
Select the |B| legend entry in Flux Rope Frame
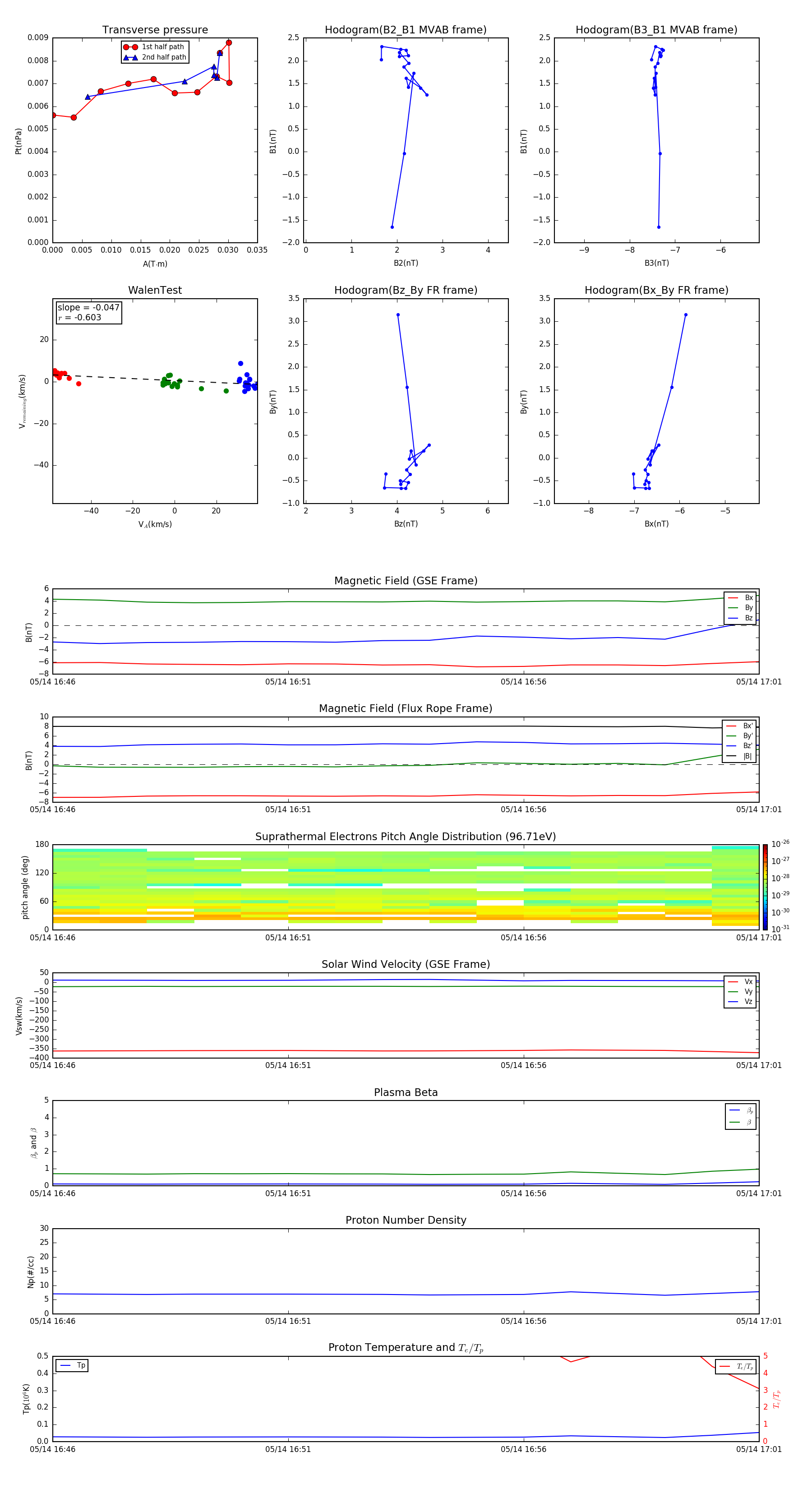[740, 756]
